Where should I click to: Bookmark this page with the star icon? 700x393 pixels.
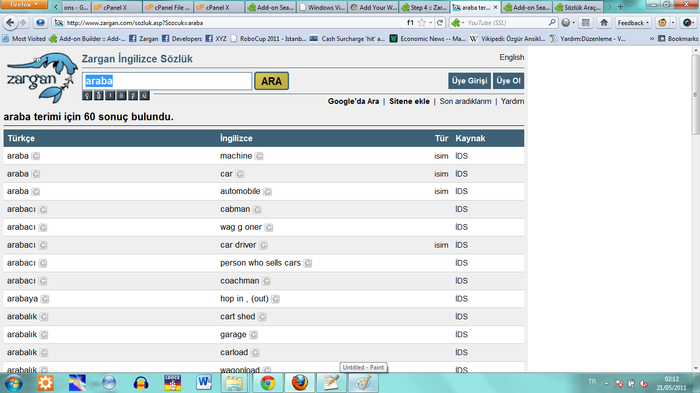tap(421, 22)
